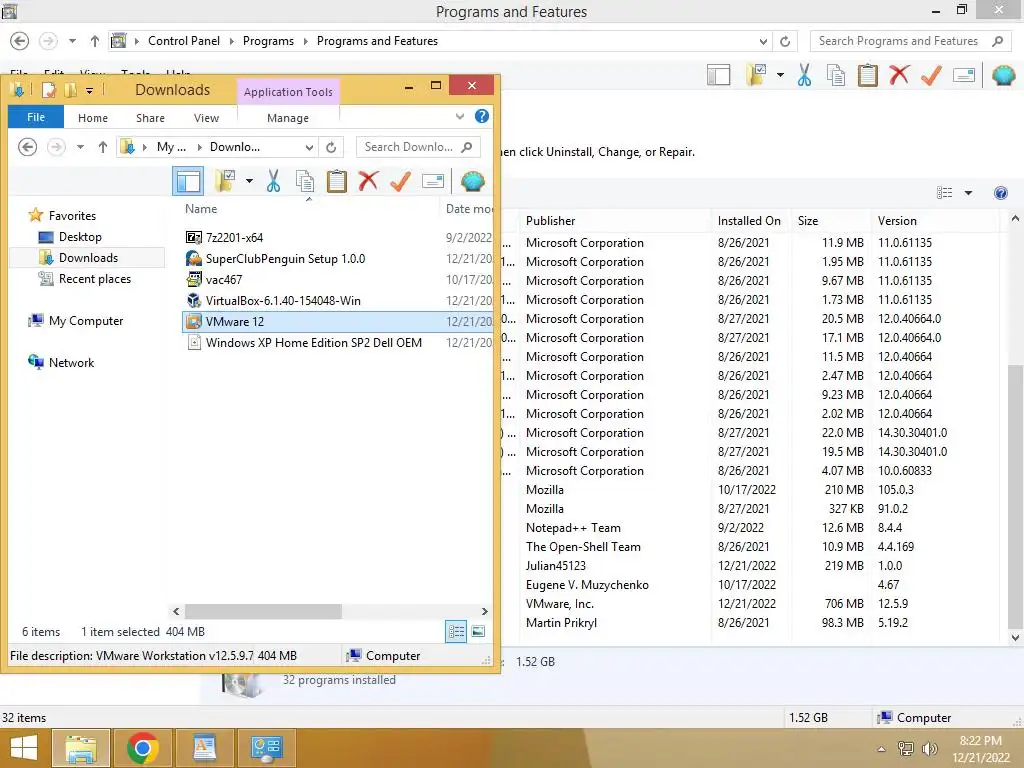Image resolution: width=1024 pixels, height=768 pixels.
Task: Open the Share ribbon tab
Action: pos(150,118)
